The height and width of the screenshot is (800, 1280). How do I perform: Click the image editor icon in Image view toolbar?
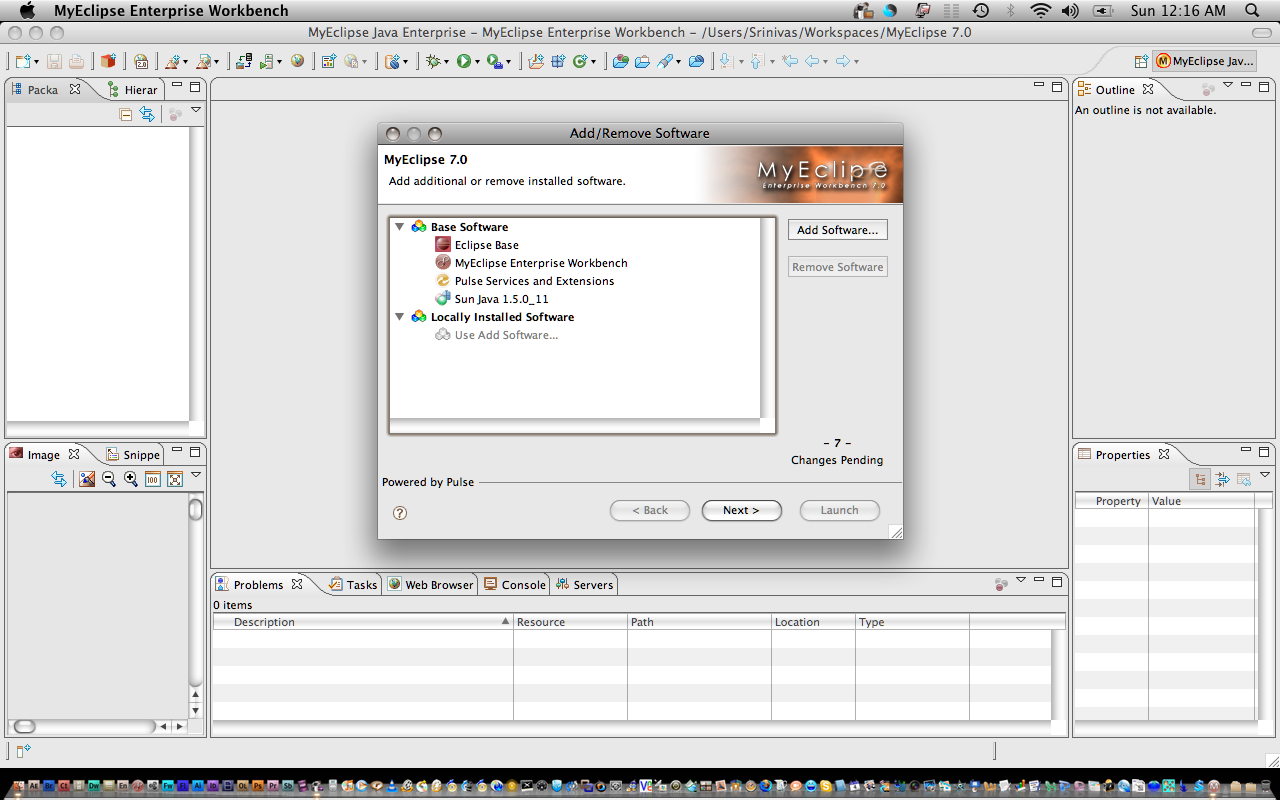87,479
